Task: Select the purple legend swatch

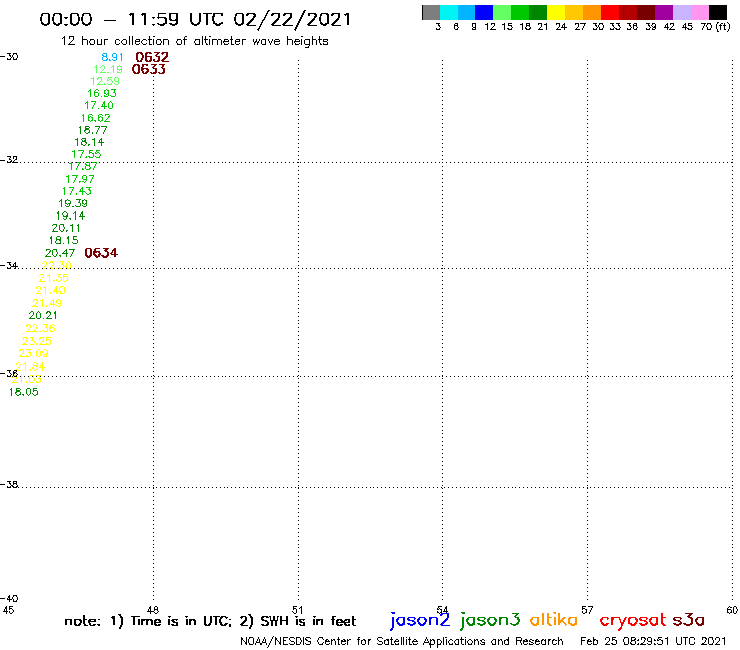Action: [664, 12]
